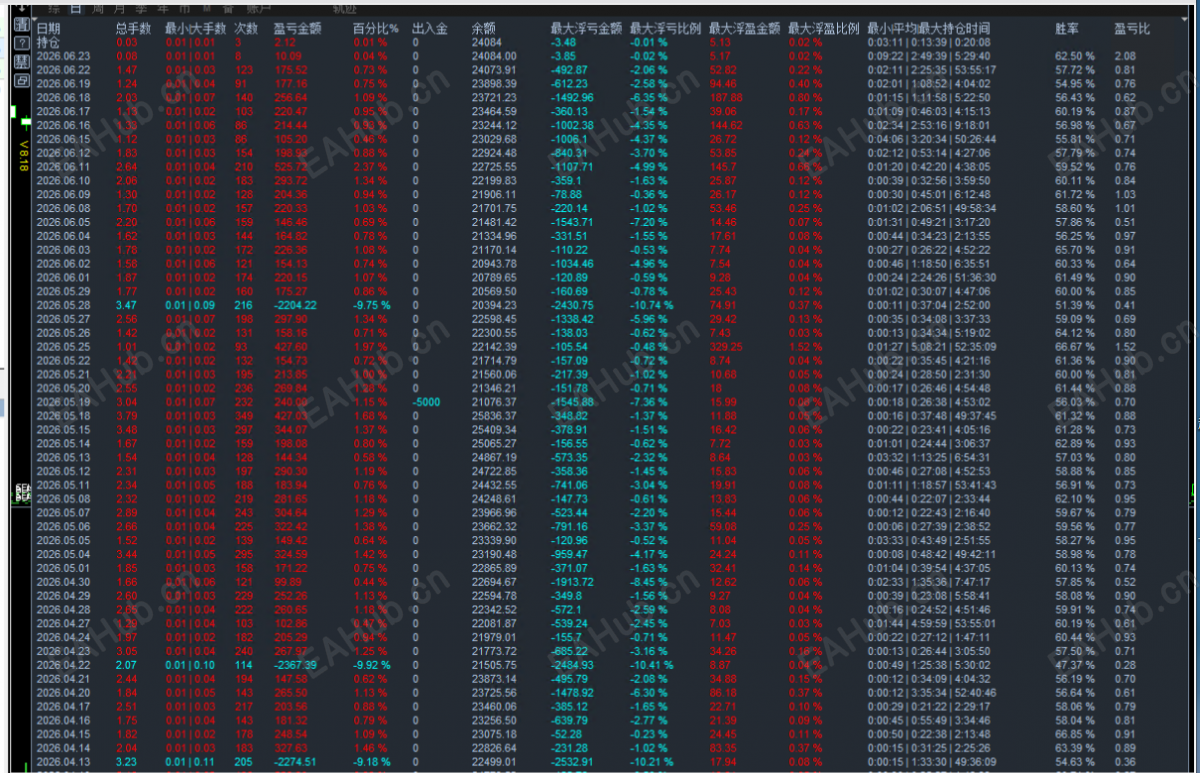Click the -2484.93 max floating loss cell

(572, 664)
